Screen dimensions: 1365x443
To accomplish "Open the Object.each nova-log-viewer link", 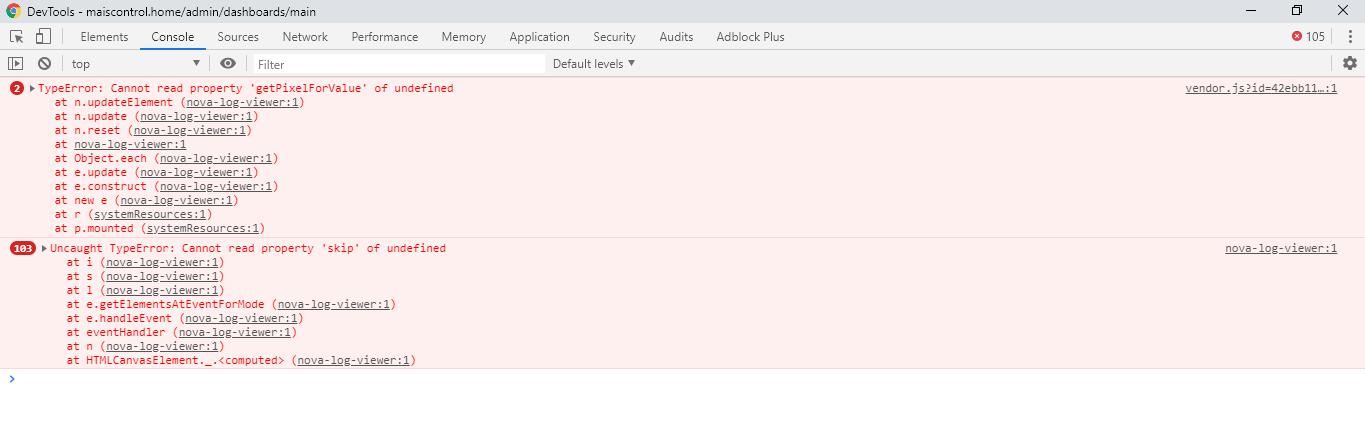I will pos(216,158).
